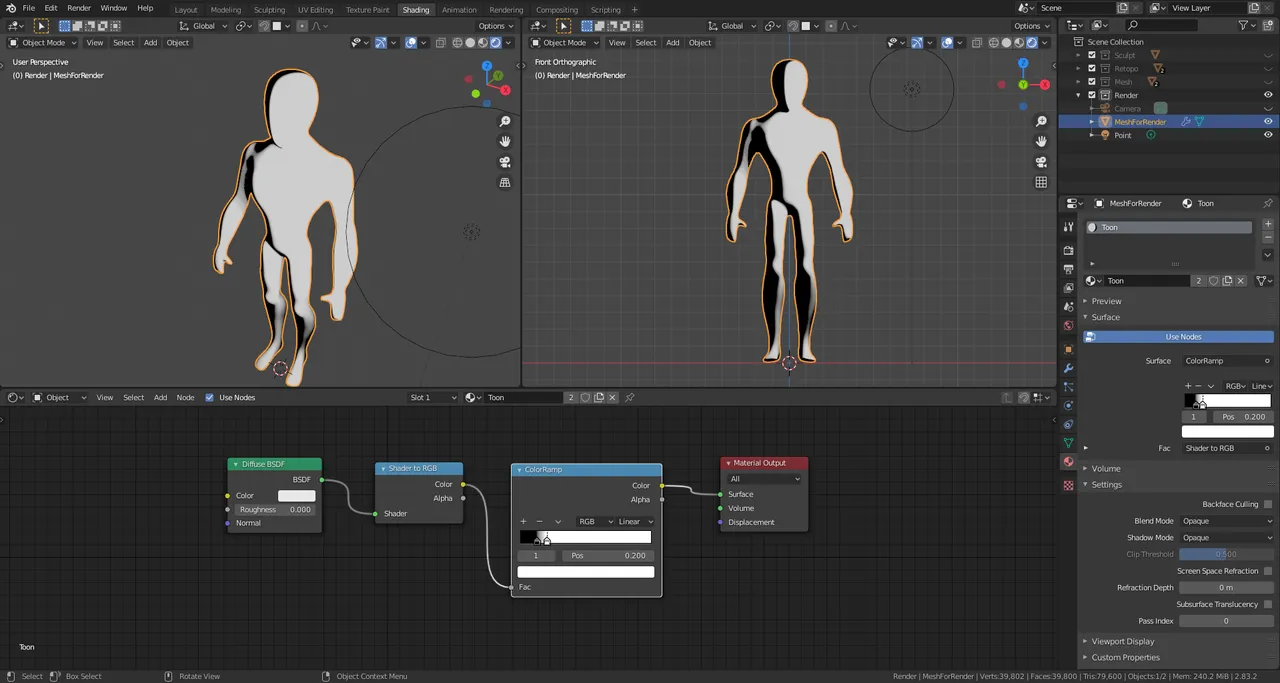Open Material properties tab icon
The width and height of the screenshot is (1280, 683).
pos(1068,462)
